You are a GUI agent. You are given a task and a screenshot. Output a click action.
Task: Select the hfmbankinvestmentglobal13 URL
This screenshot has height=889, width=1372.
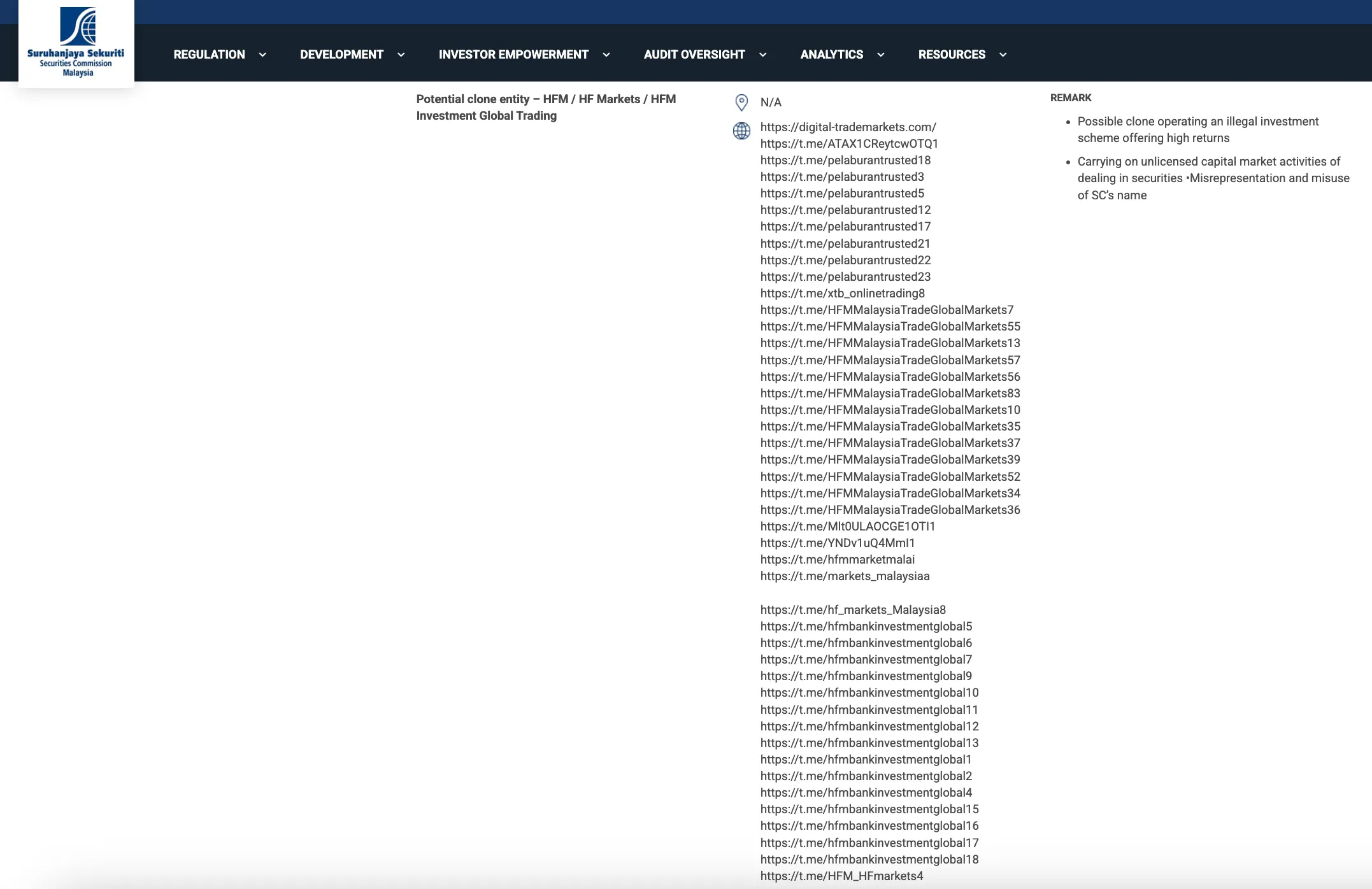tap(869, 743)
